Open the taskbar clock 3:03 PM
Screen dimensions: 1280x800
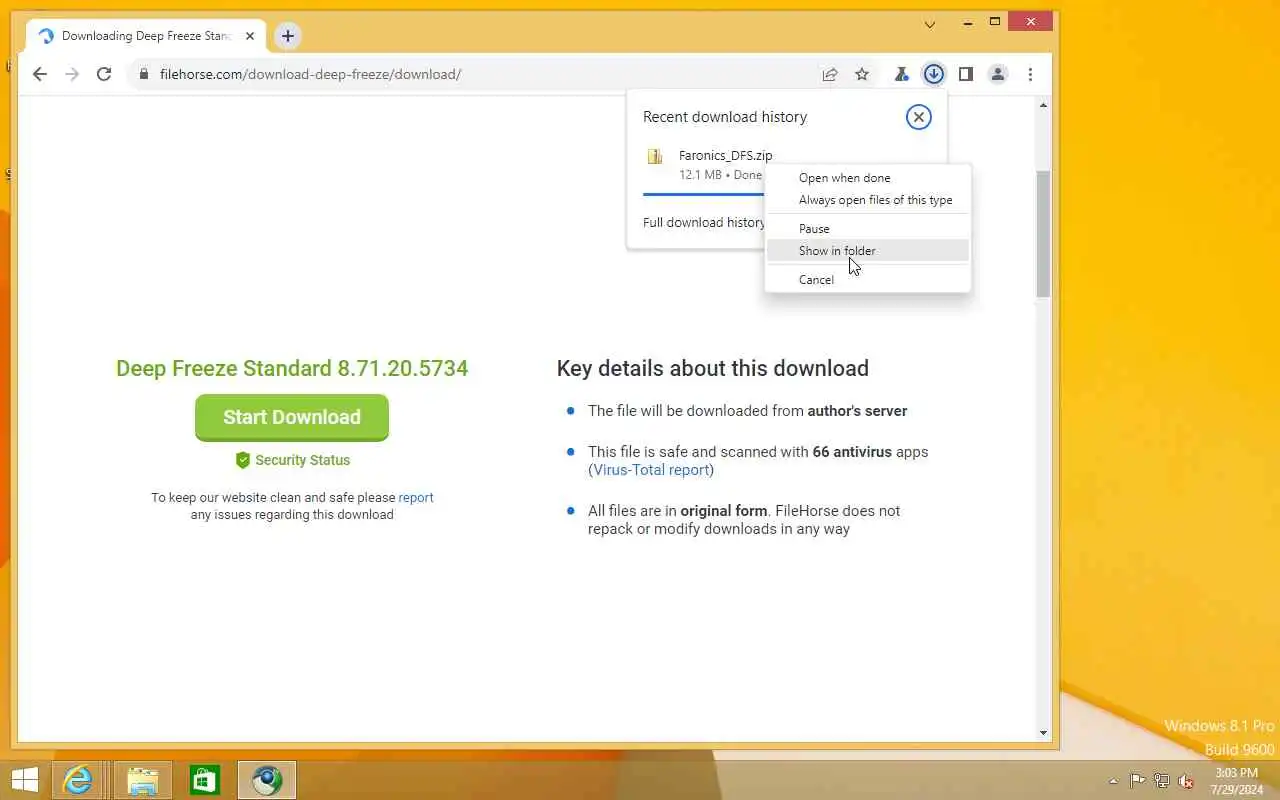coord(1236,781)
